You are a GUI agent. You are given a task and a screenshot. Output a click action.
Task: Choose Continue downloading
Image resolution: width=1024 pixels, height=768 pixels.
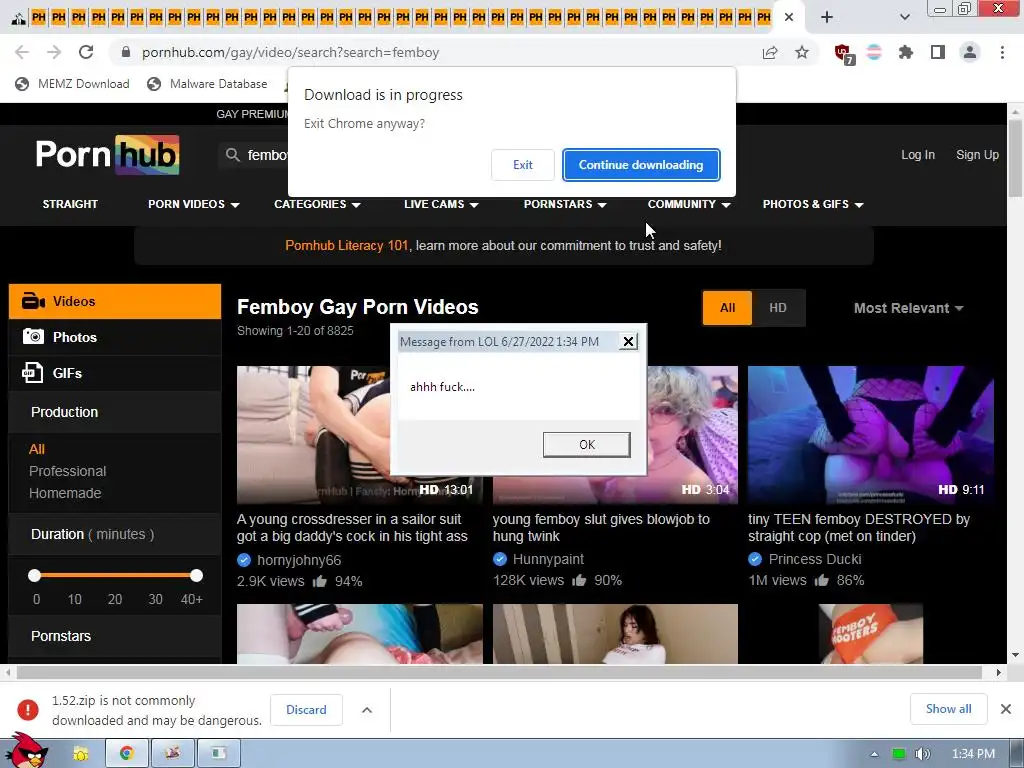(x=641, y=165)
